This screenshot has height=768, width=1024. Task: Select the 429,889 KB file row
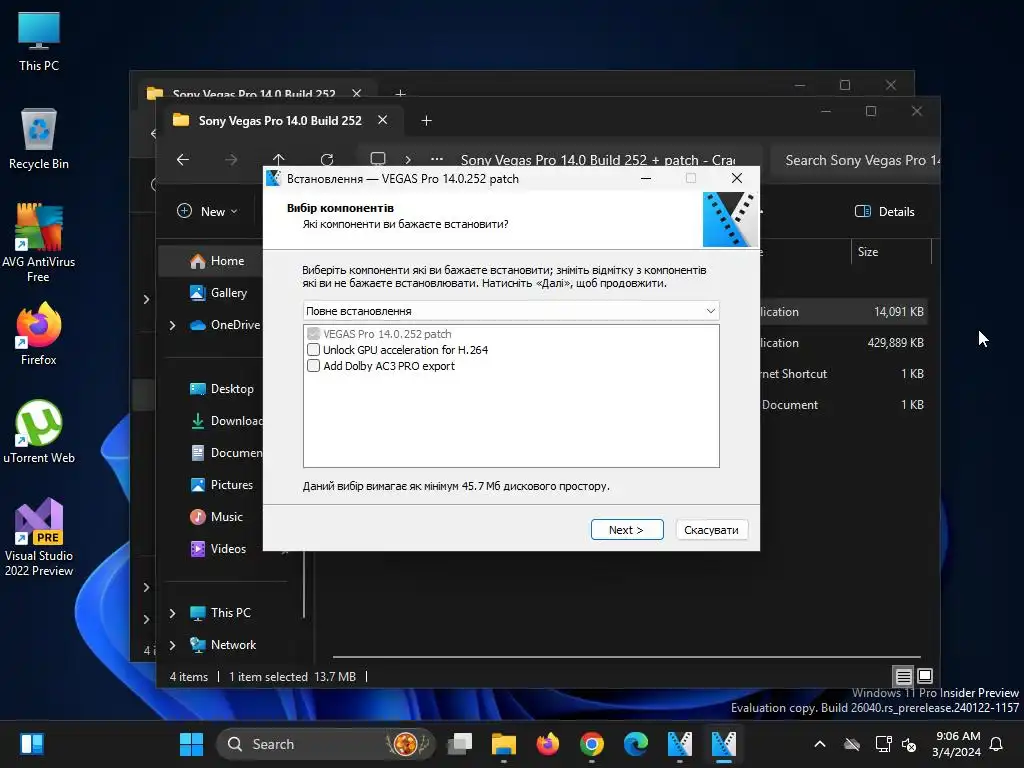pyautogui.click(x=844, y=343)
